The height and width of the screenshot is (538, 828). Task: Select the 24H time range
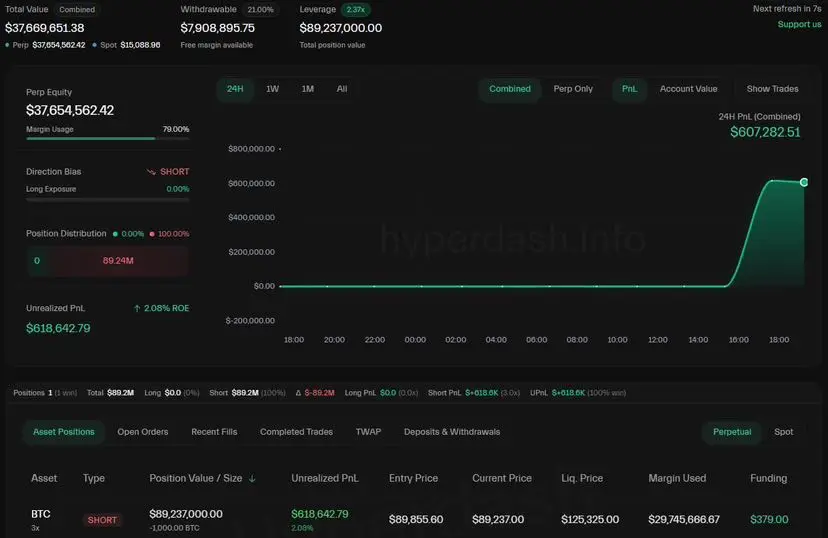[235, 89]
